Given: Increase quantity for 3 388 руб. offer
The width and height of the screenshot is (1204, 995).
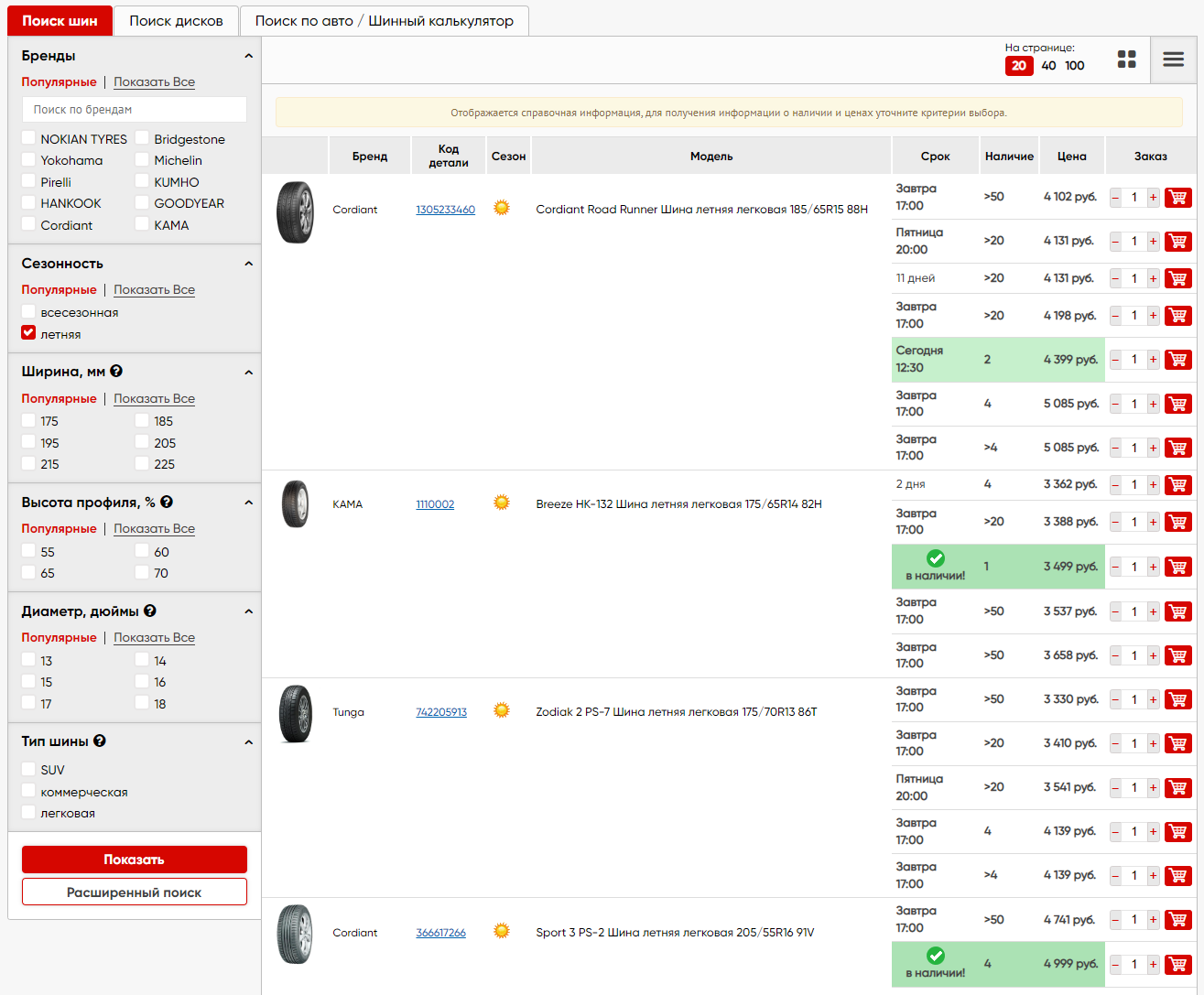Looking at the screenshot, I should pyautogui.click(x=1153, y=522).
